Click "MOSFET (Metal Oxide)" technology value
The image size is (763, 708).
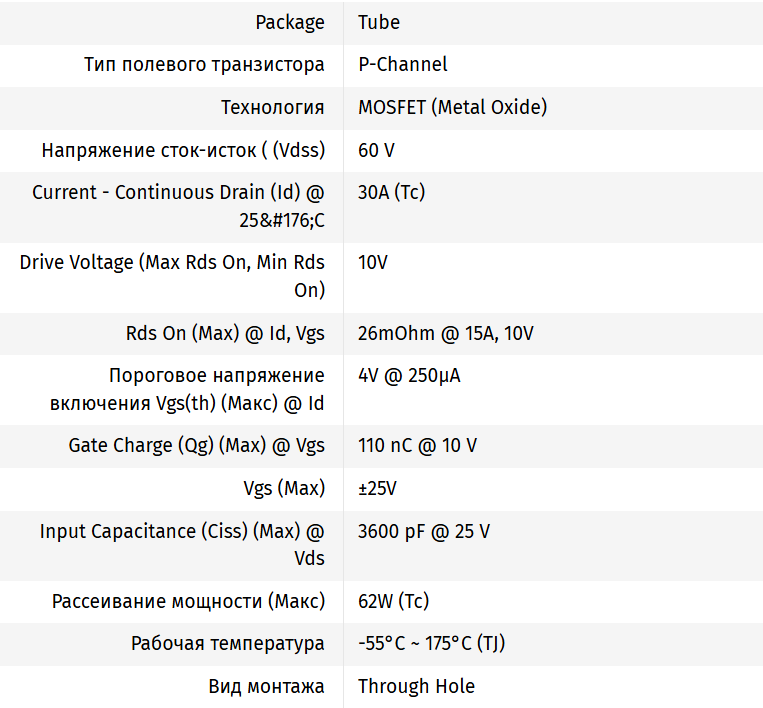point(452,108)
